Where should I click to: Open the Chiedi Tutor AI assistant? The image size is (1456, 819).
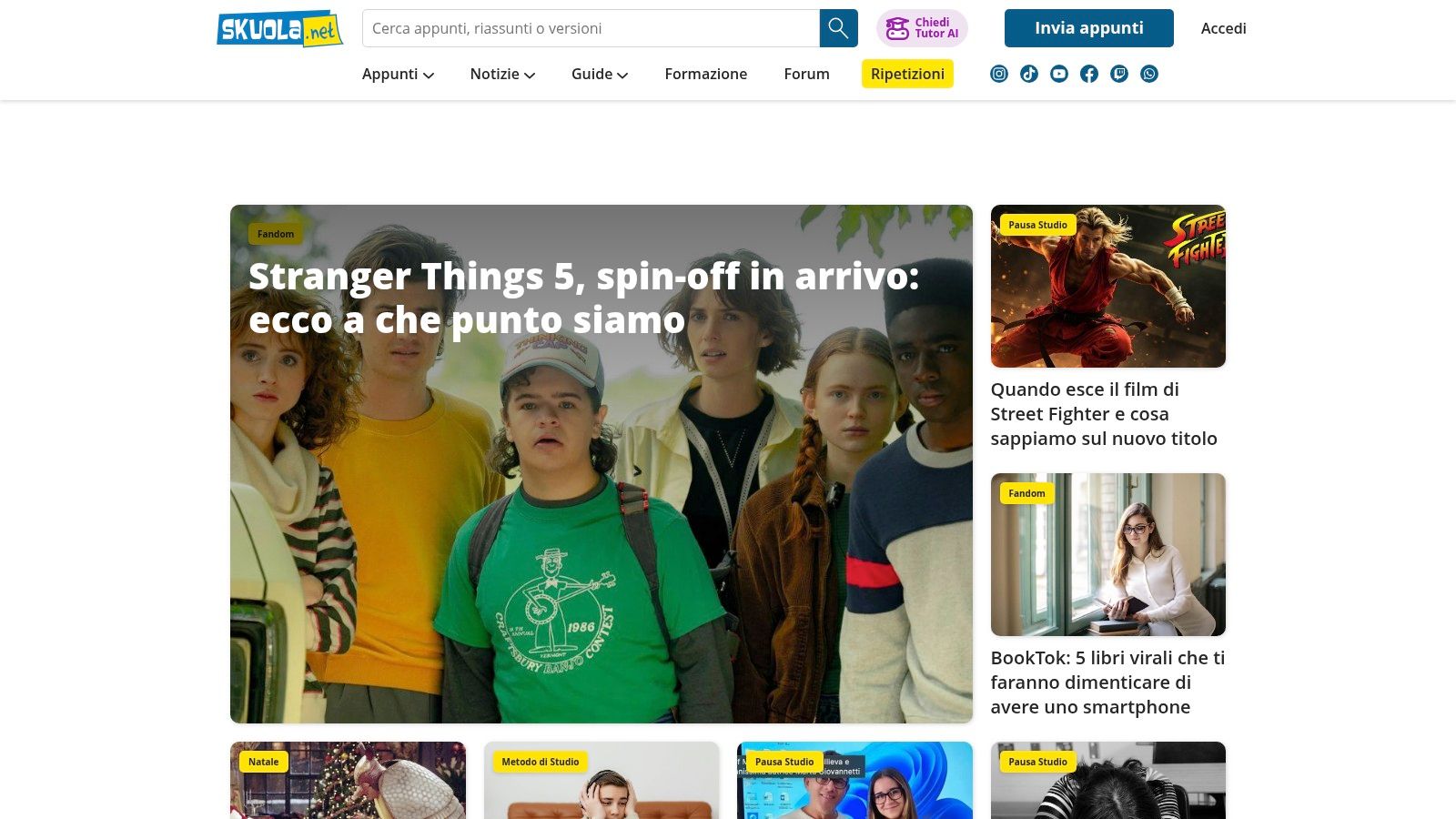[922, 28]
